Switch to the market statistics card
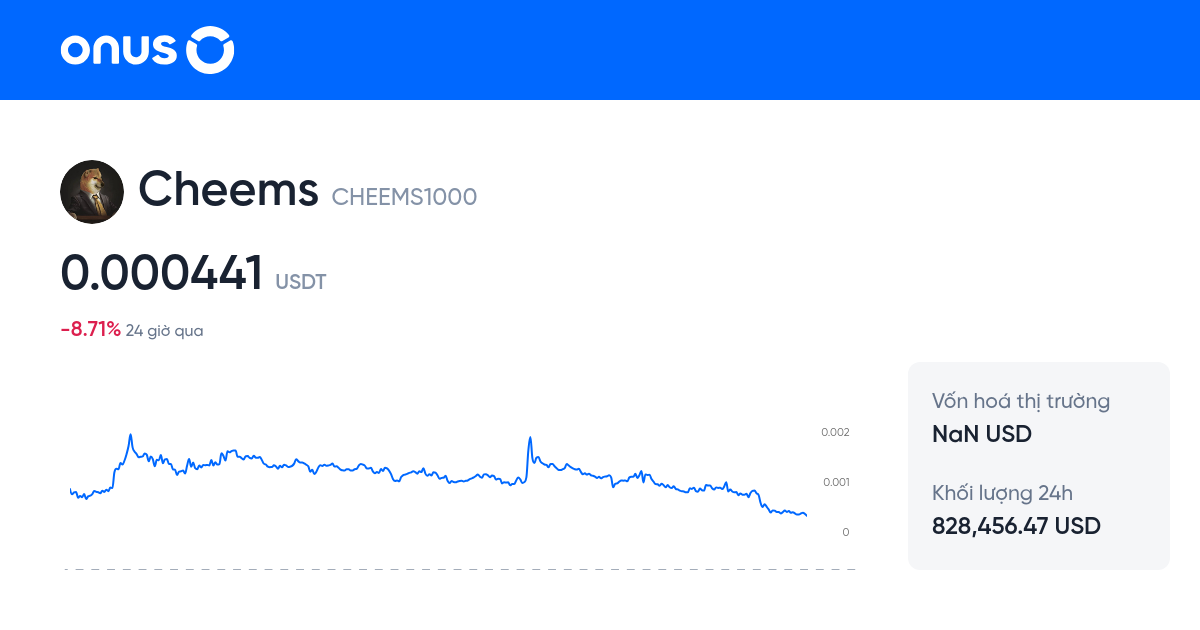Screen dimensions: 1200x630 click(1038, 465)
